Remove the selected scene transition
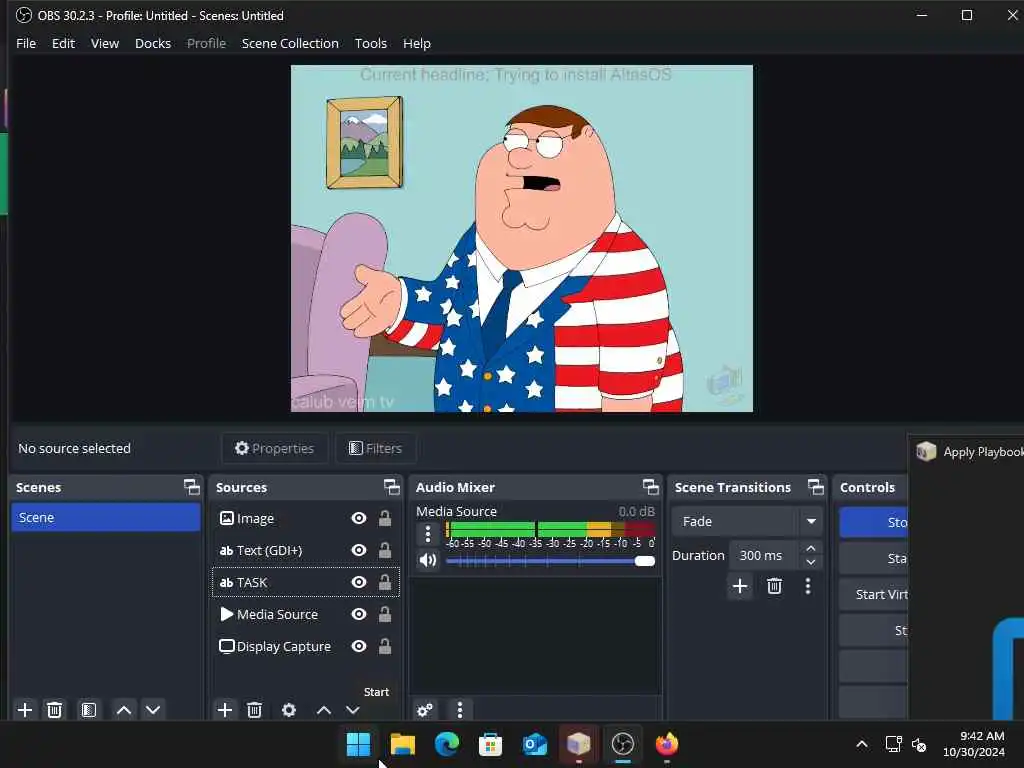1024x768 pixels. click(x=775, y=586)
